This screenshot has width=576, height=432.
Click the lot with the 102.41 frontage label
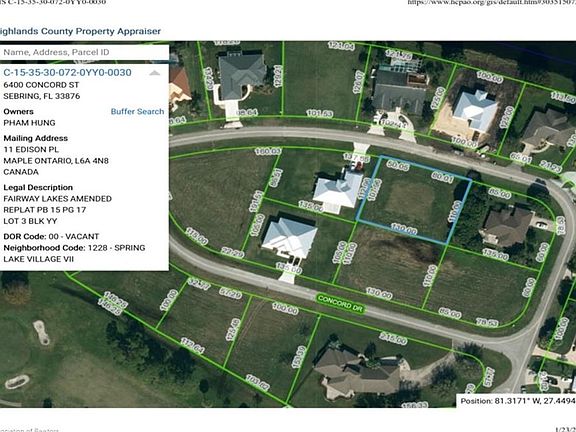(x=399, y=92)
